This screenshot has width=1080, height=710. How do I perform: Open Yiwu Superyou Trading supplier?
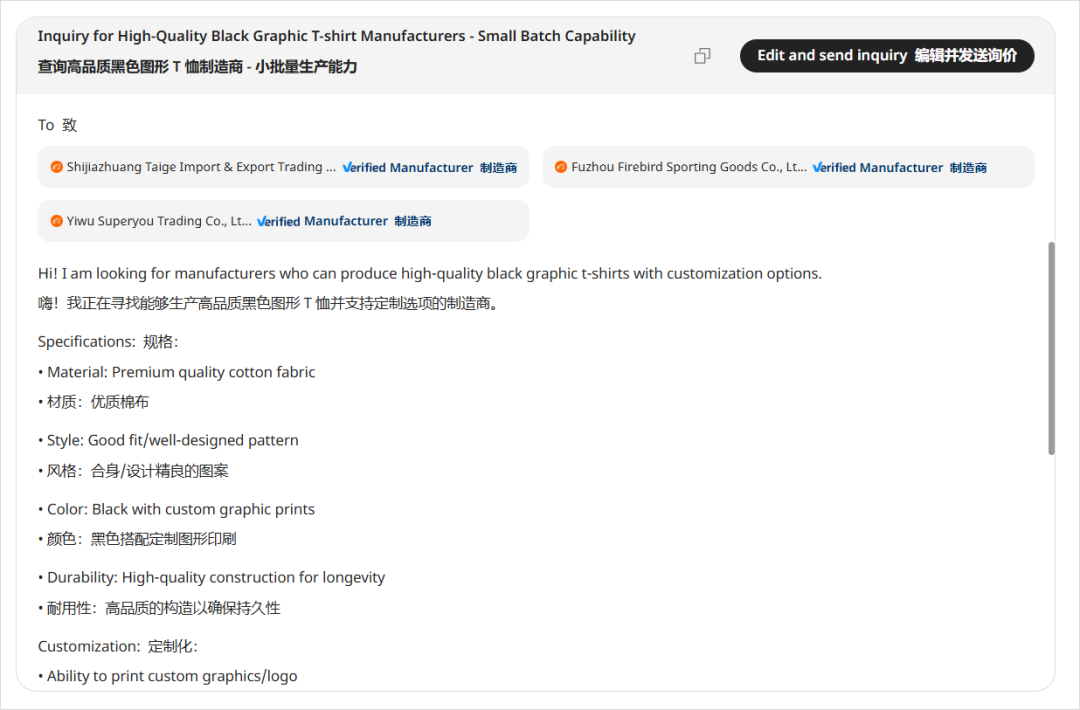159,221
